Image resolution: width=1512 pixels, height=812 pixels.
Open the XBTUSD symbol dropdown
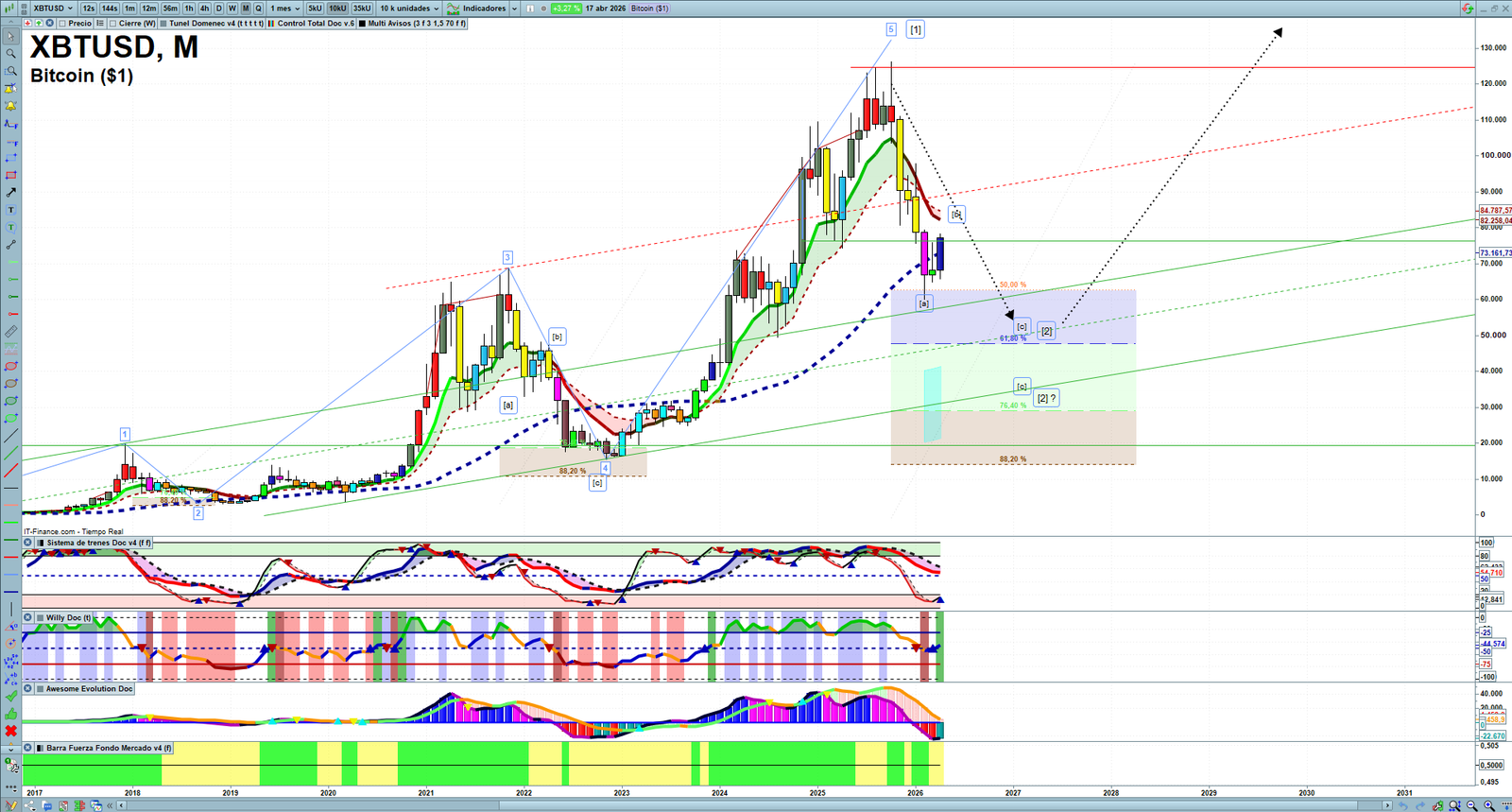coord(53,9)
